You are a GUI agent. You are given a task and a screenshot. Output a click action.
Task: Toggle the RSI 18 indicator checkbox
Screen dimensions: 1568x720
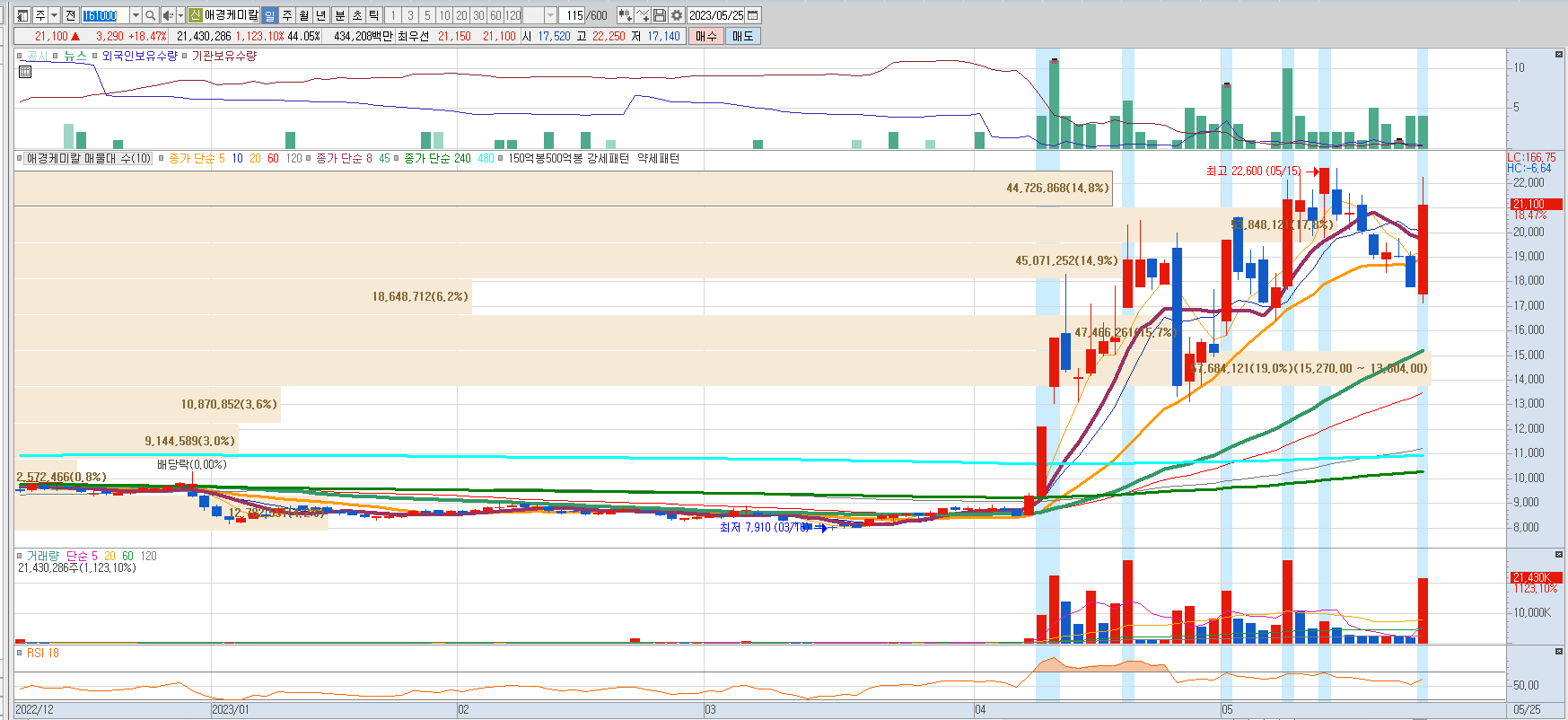(20, 653)
